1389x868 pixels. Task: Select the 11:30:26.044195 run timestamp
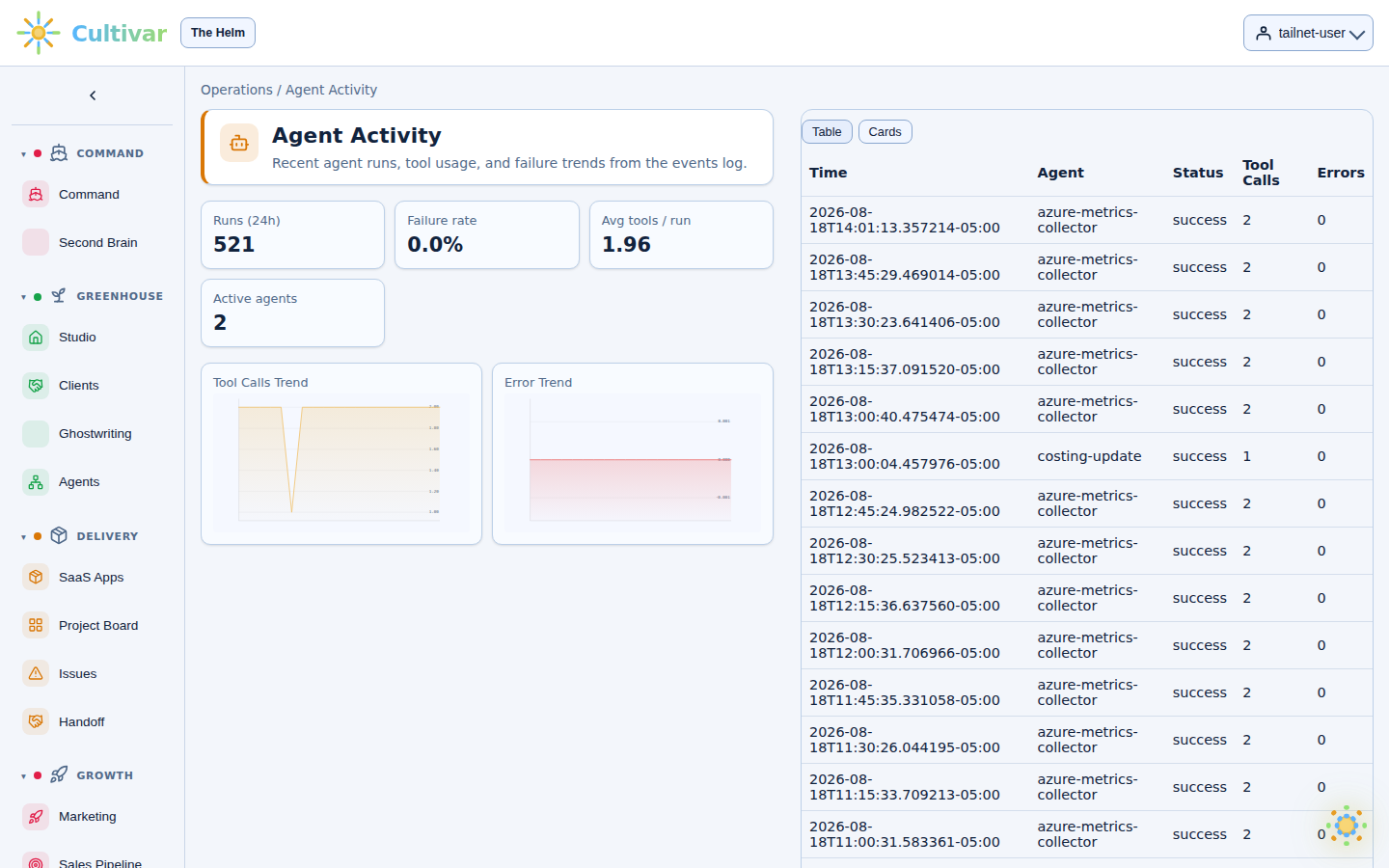click(905, 740)
